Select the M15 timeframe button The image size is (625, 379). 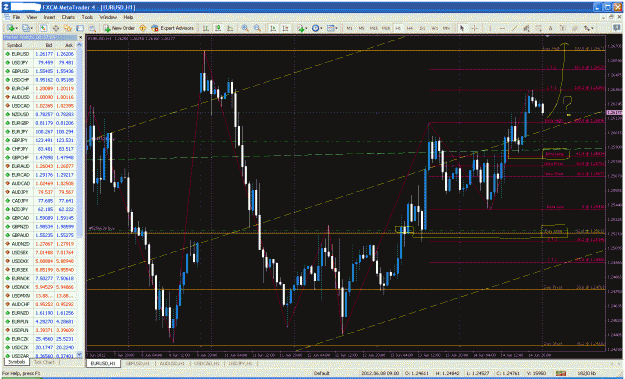374,28
